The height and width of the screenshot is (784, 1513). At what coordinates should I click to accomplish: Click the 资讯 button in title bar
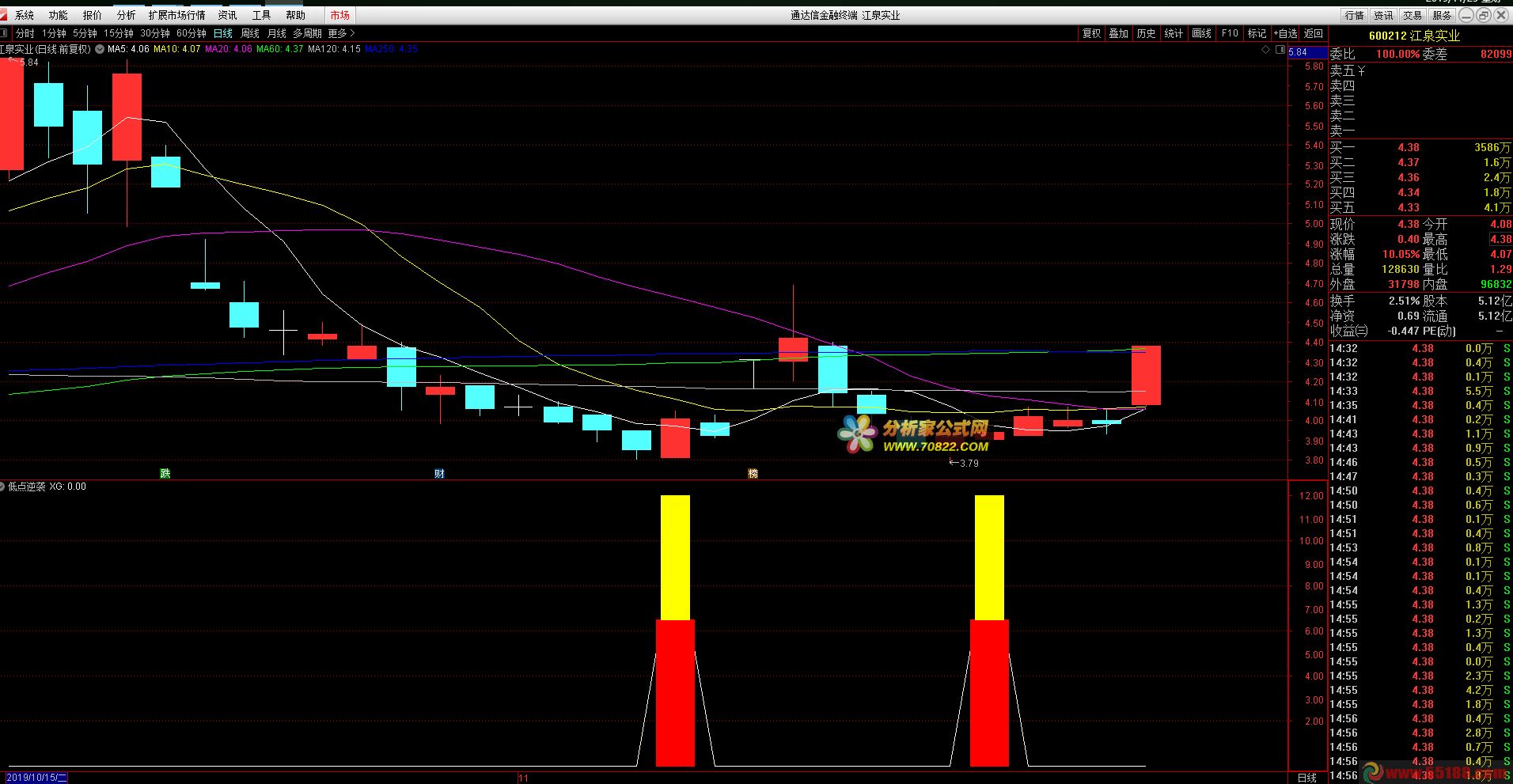point(1383,15)
